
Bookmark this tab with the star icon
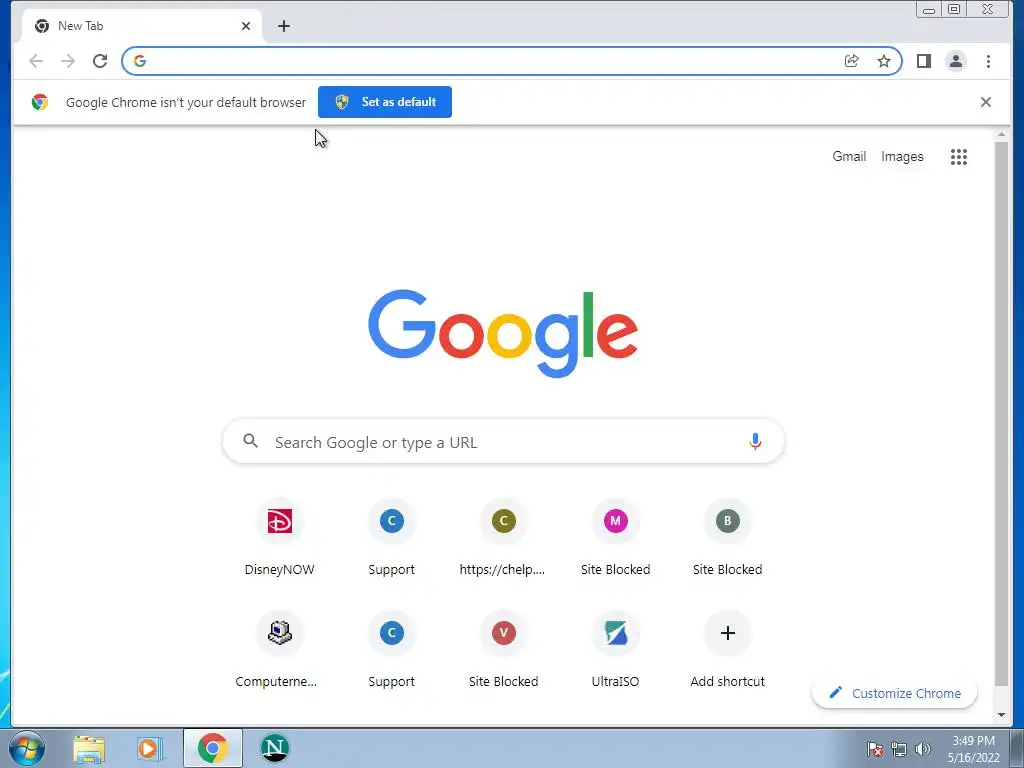(884, 61)
